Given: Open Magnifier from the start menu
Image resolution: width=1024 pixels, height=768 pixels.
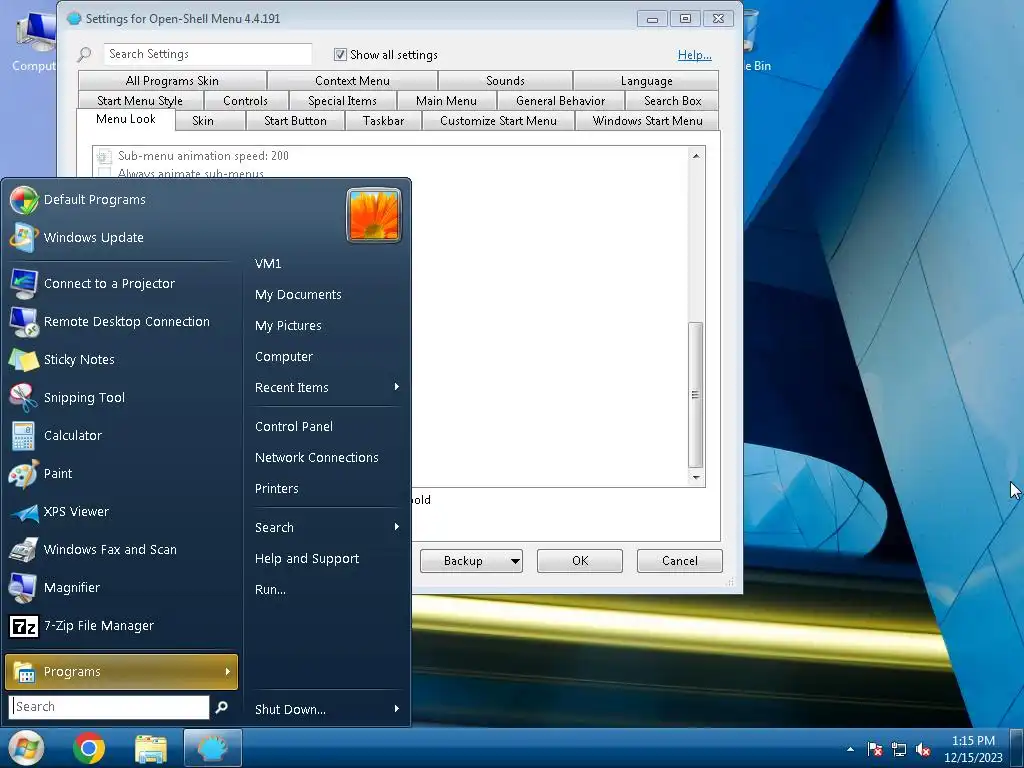Looking at the screenshot, I should (121, 588).
